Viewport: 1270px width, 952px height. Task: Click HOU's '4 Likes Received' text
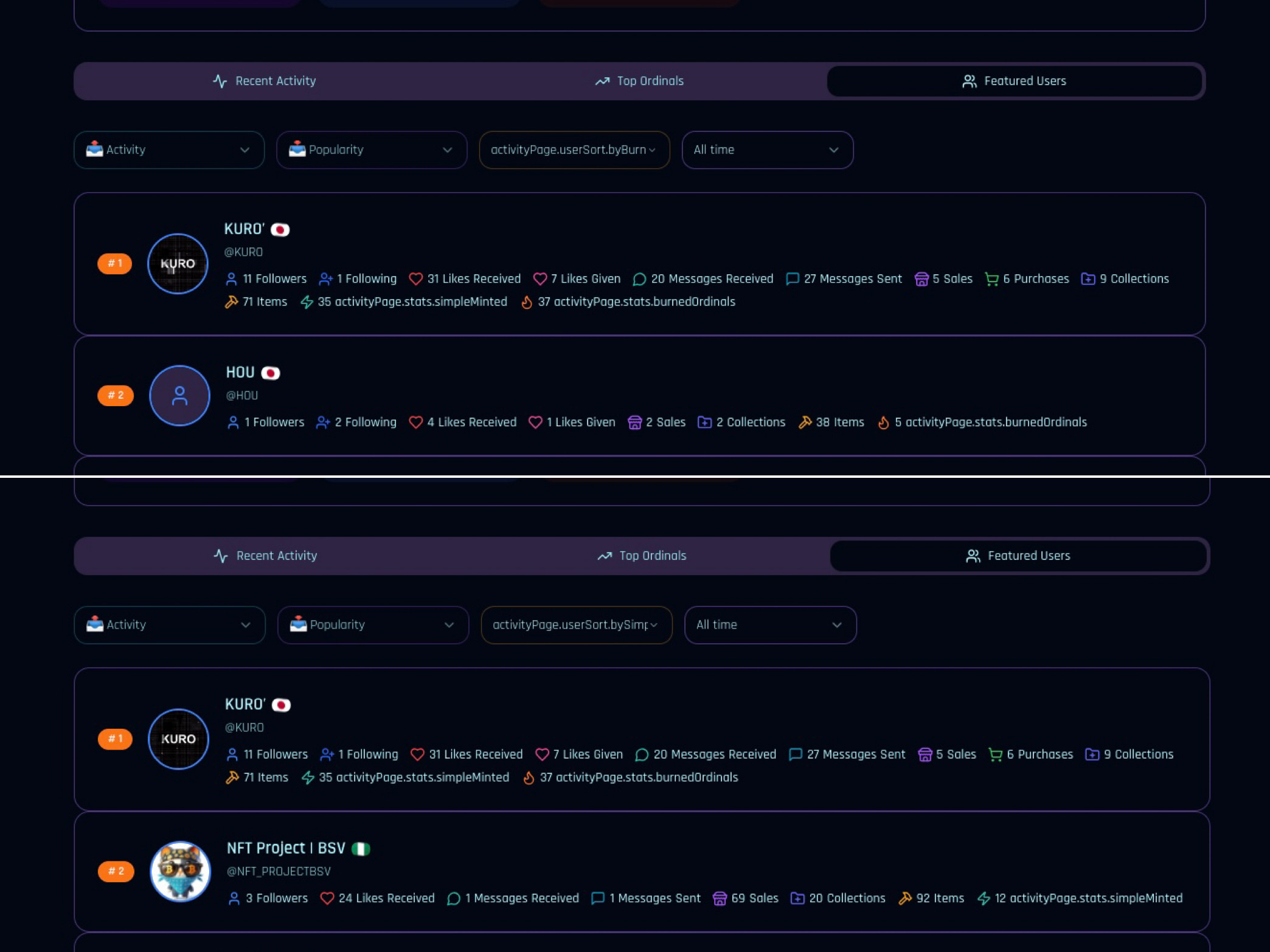(x=472, y=422)
